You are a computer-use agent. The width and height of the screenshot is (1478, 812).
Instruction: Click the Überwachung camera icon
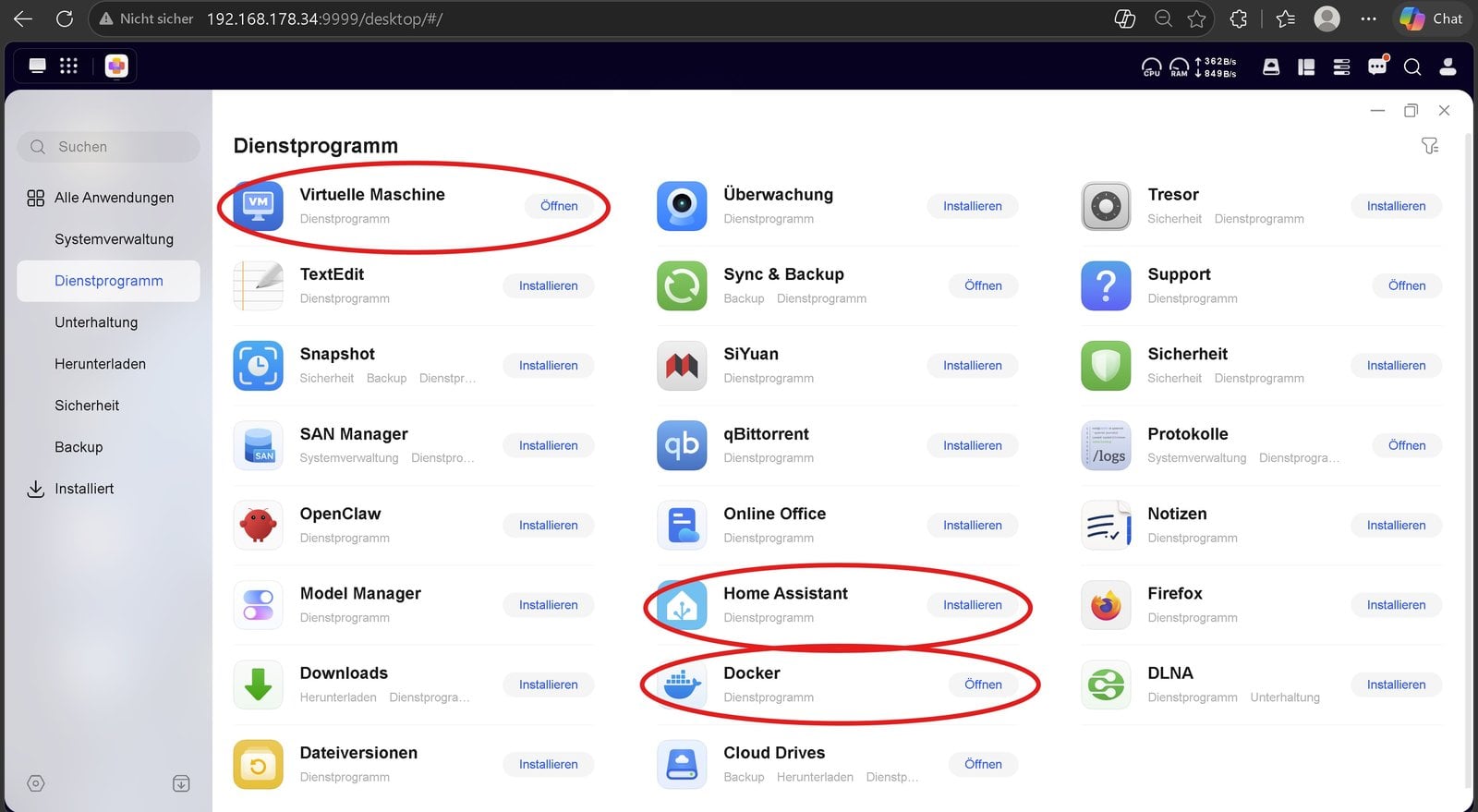coord(682,206)
